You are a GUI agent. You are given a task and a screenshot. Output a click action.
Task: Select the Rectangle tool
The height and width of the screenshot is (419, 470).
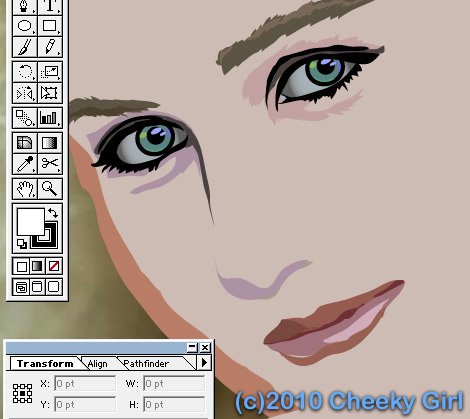pyautogui.click(x=50, y=26)
